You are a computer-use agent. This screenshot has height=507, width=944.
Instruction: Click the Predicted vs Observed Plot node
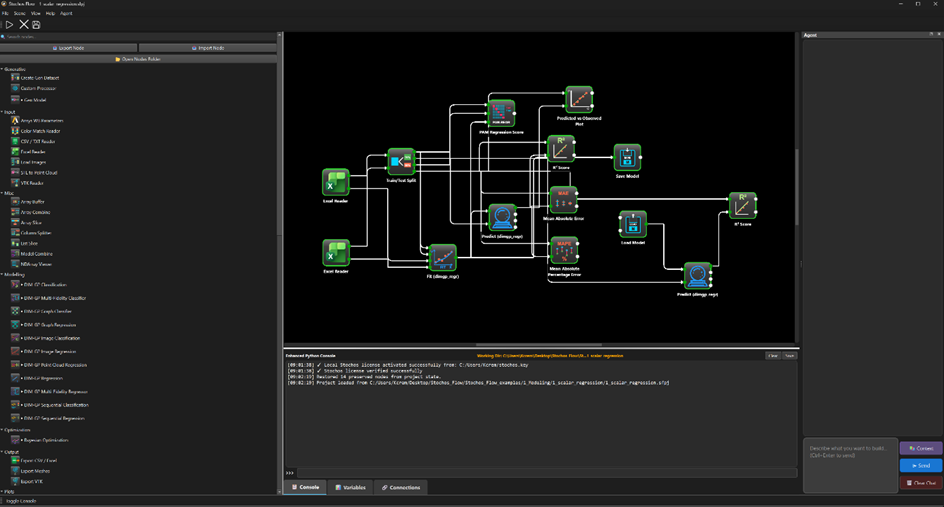tap(578, 99)
